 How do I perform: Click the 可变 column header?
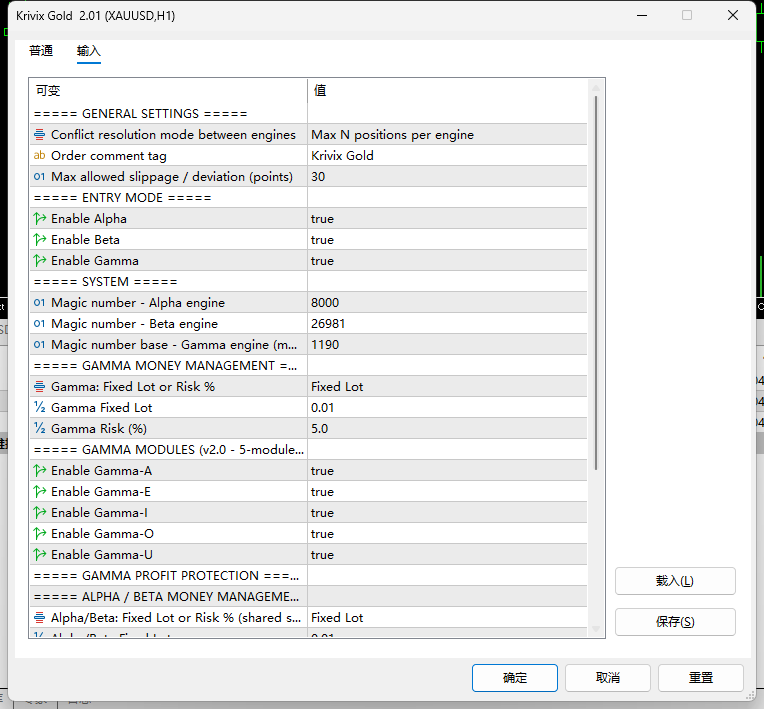tap(168, 91)
